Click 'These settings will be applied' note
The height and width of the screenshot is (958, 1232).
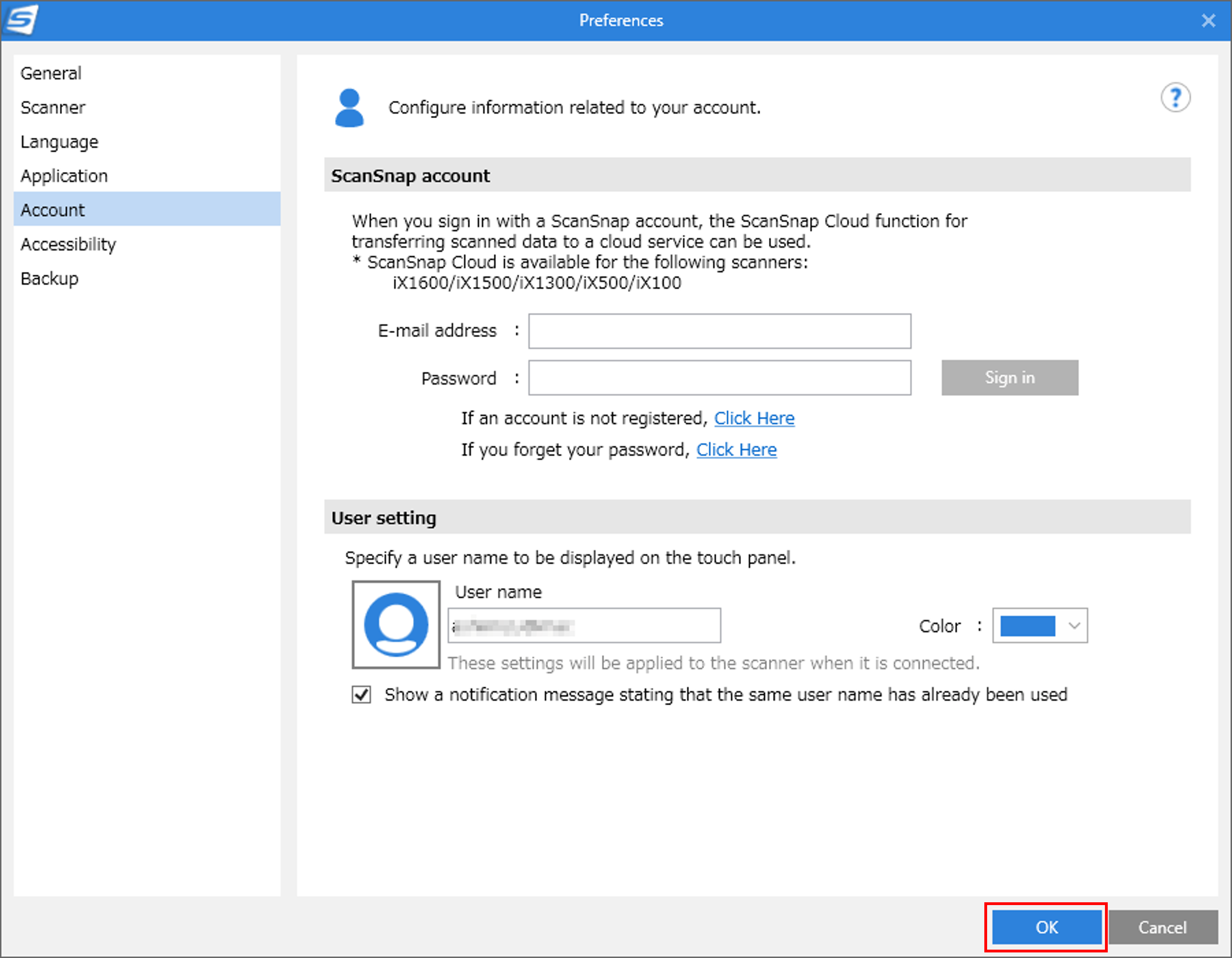coord(714,663)
